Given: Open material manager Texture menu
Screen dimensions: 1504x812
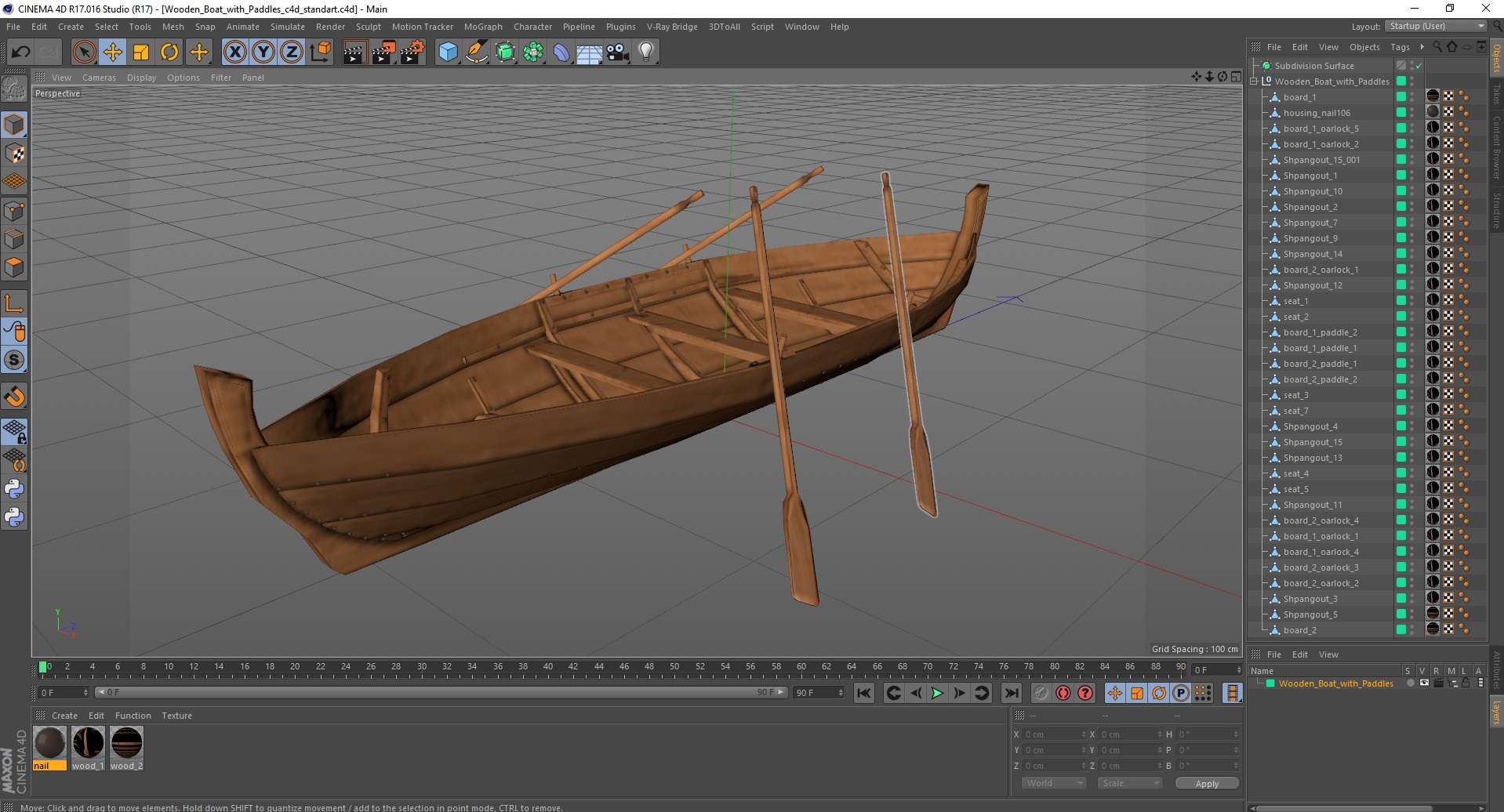Looking at the screenshot, I should coord(176,716).
